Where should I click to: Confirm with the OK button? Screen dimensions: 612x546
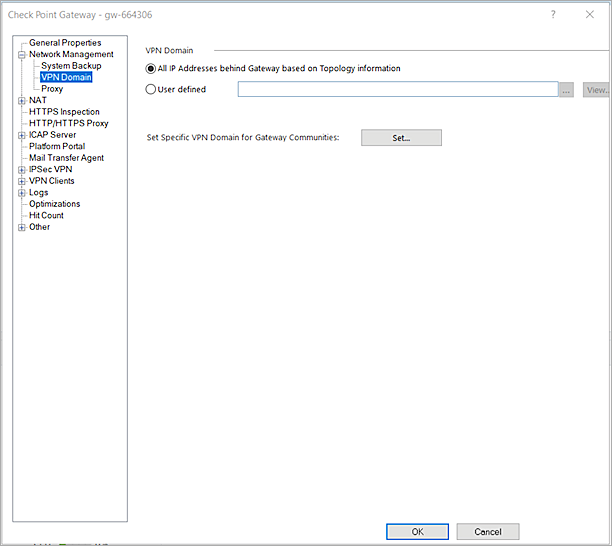tap(417, 532)
